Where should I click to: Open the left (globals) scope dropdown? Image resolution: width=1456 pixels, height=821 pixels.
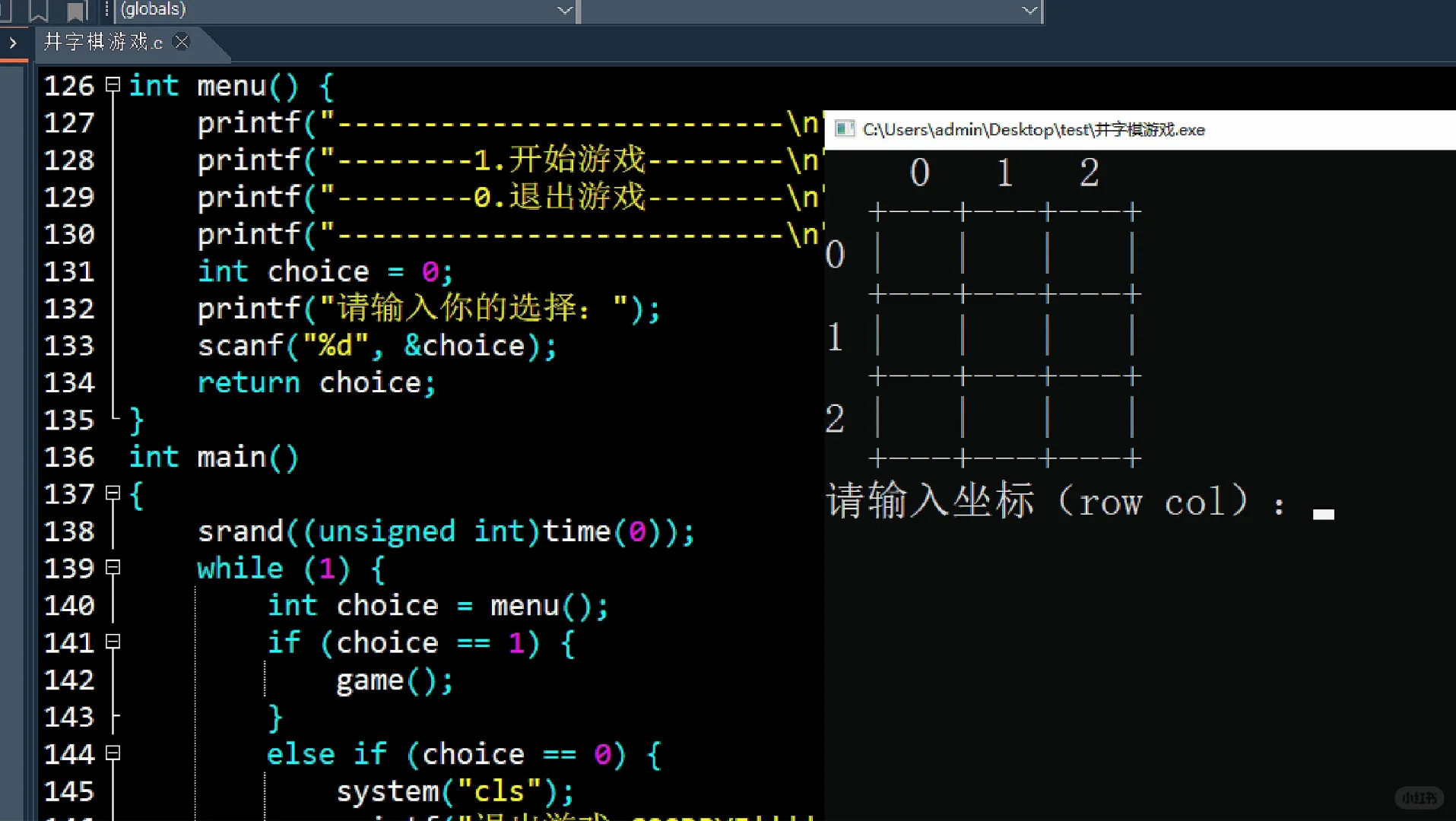coord(563,10)
